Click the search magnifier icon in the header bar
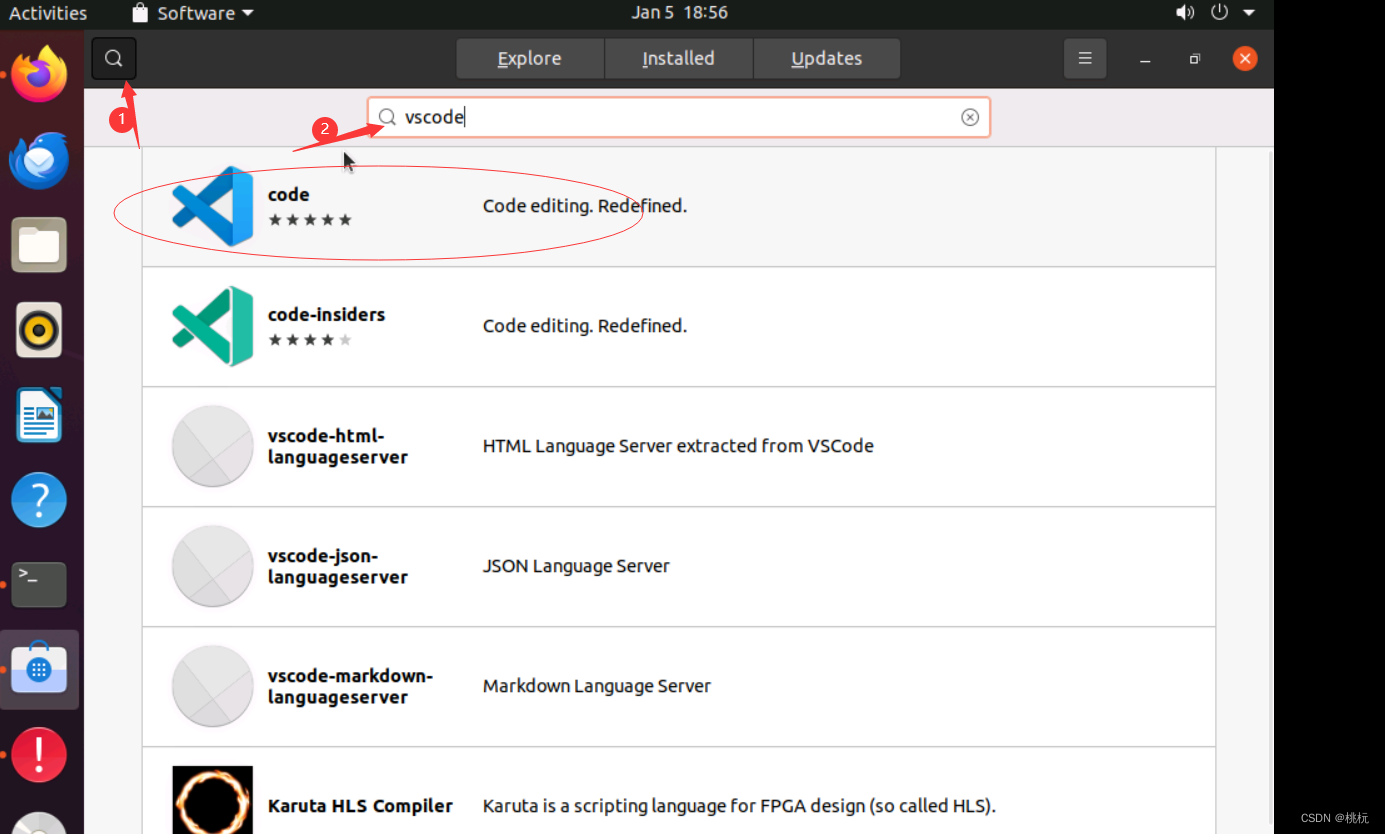Screen dimensions: 1385x834 pyautogui.click(x=113, y=58)
